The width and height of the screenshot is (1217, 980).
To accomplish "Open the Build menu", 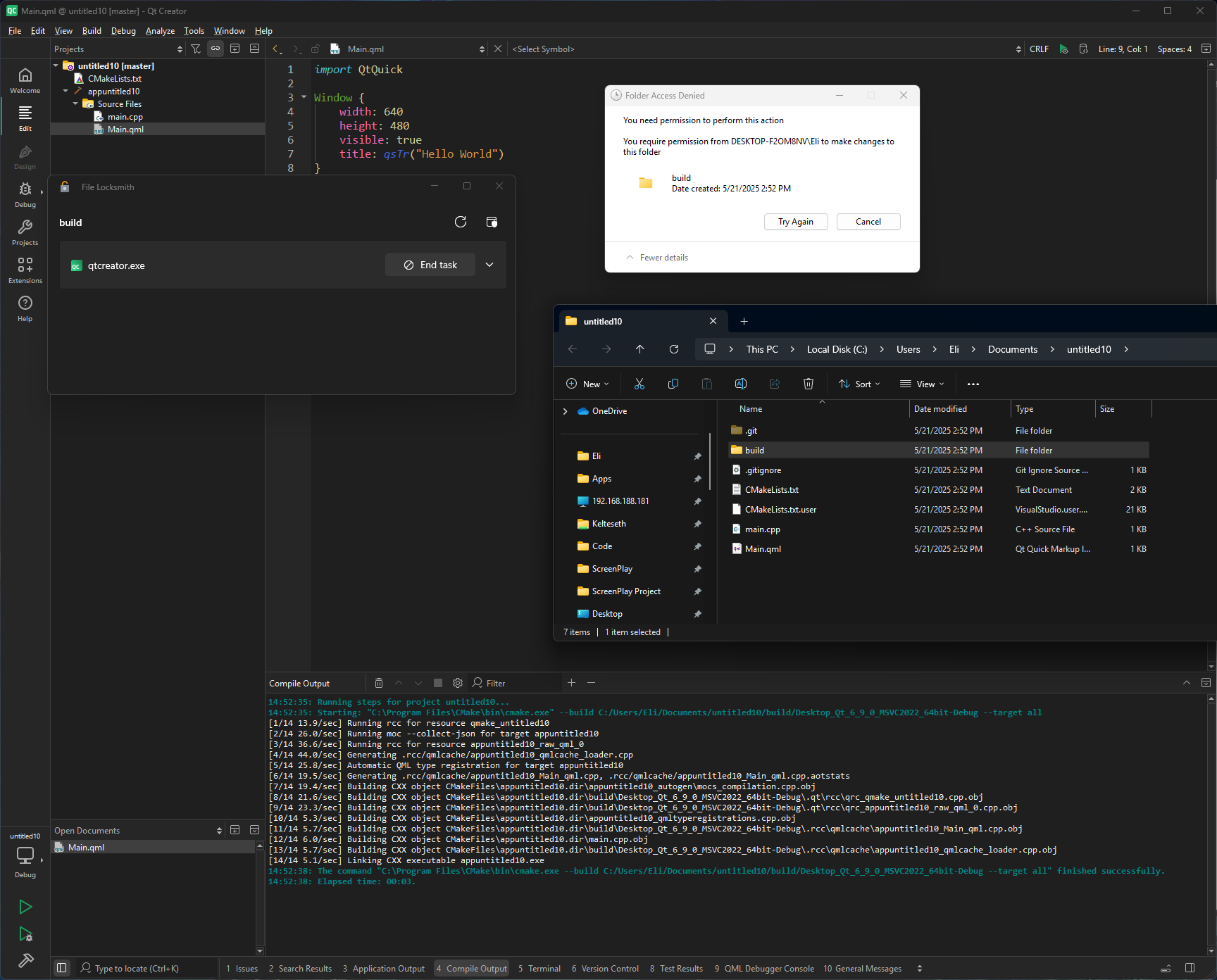I will click(x=92, y=31).
